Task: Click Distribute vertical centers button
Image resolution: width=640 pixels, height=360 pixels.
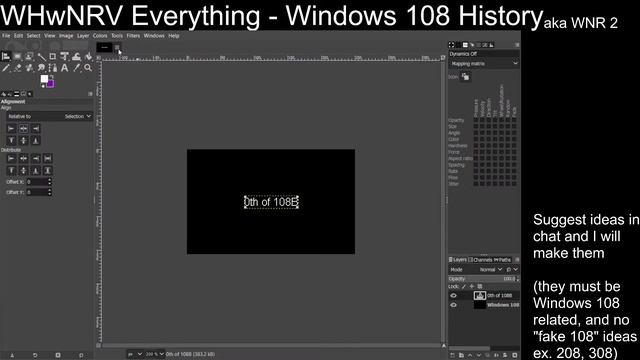Action: tap(24, 170)
